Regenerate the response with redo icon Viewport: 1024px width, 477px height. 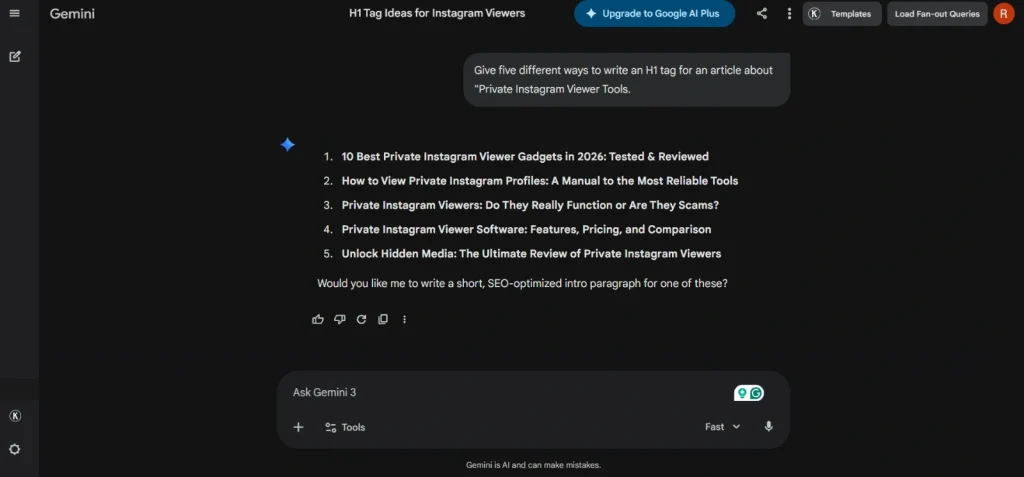click(361, 320)
